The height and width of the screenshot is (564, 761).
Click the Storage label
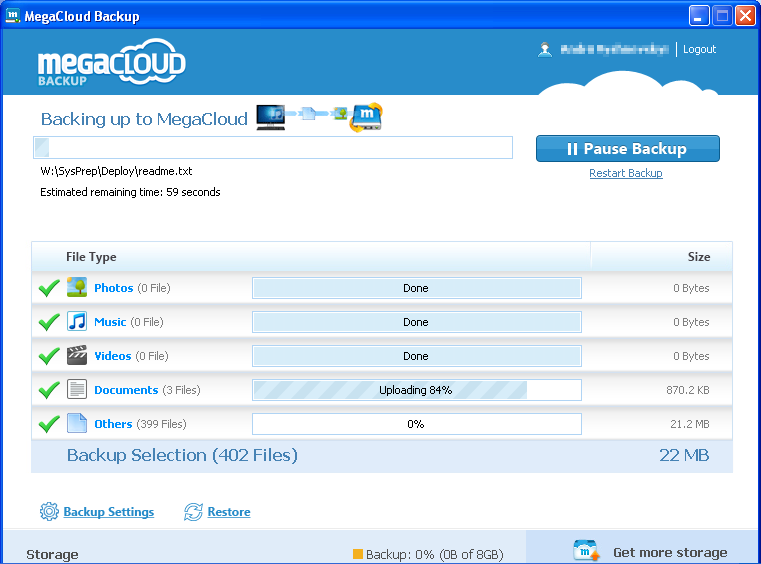coord(52,554)
